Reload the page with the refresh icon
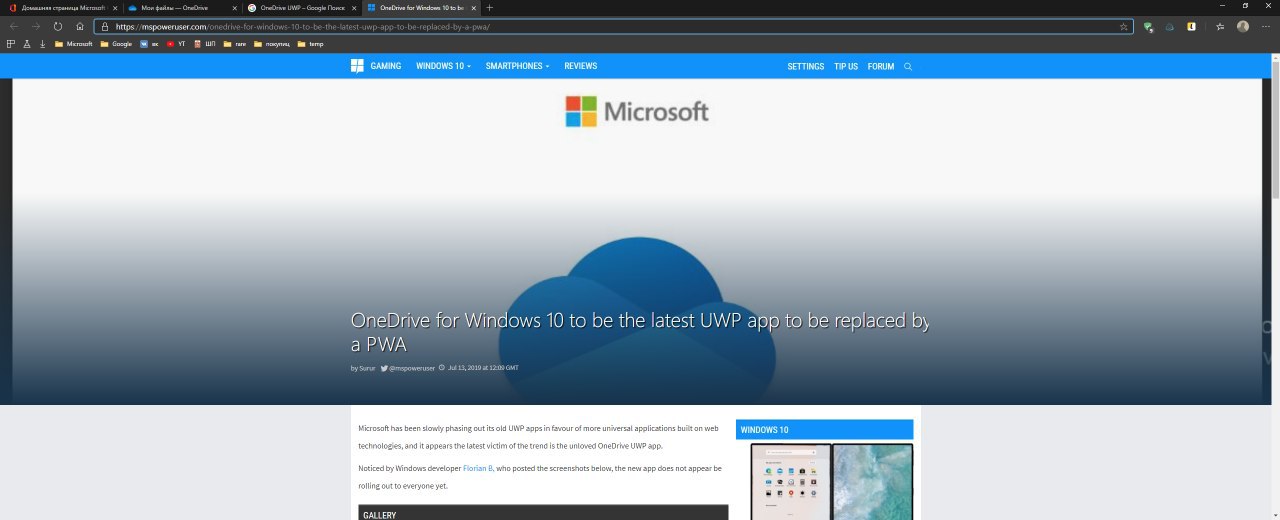 pyautogui.click(x=58, y=26)
